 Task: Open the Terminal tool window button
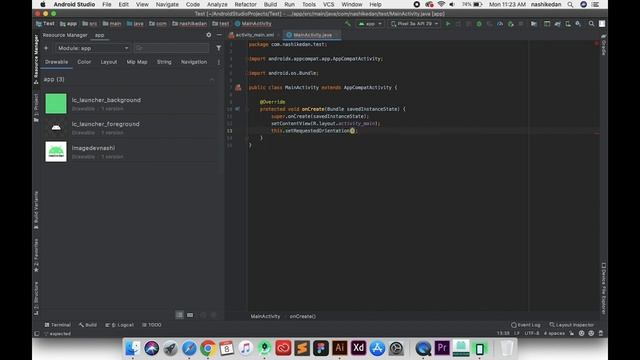point(58,325)
